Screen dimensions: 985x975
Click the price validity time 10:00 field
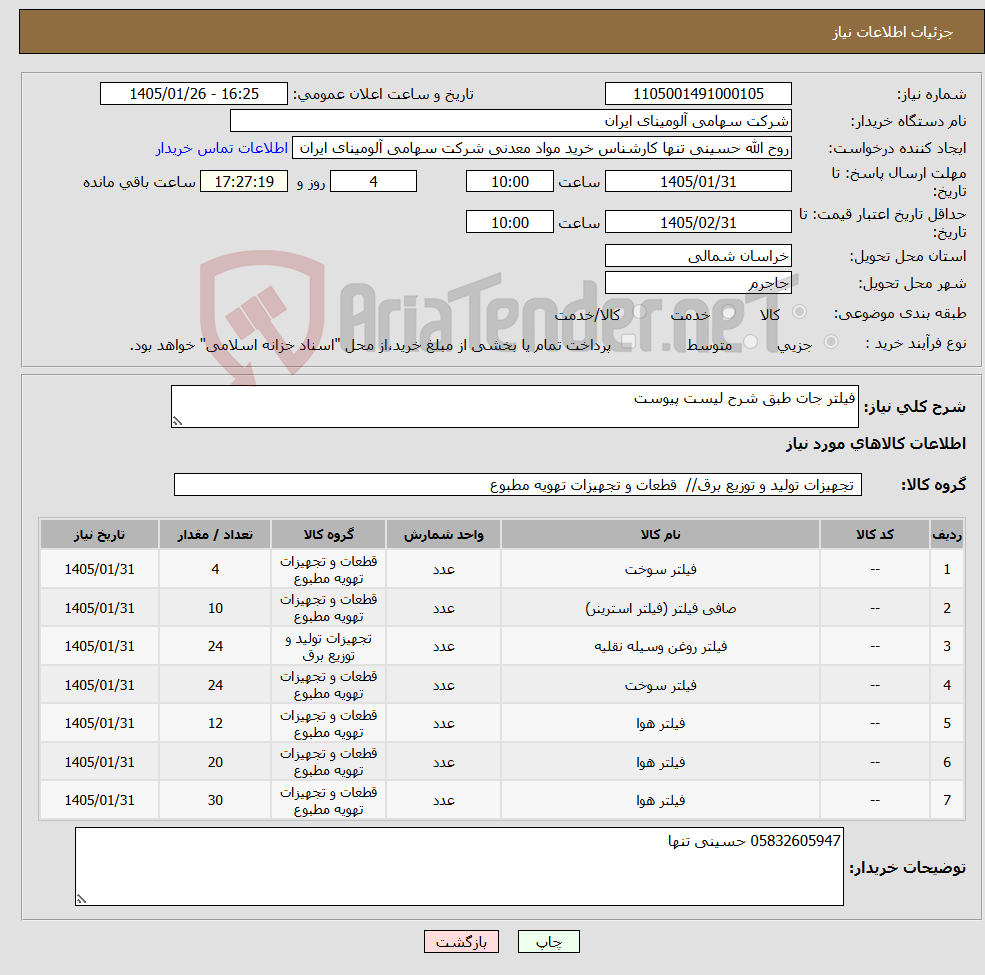tap(509, 222)
